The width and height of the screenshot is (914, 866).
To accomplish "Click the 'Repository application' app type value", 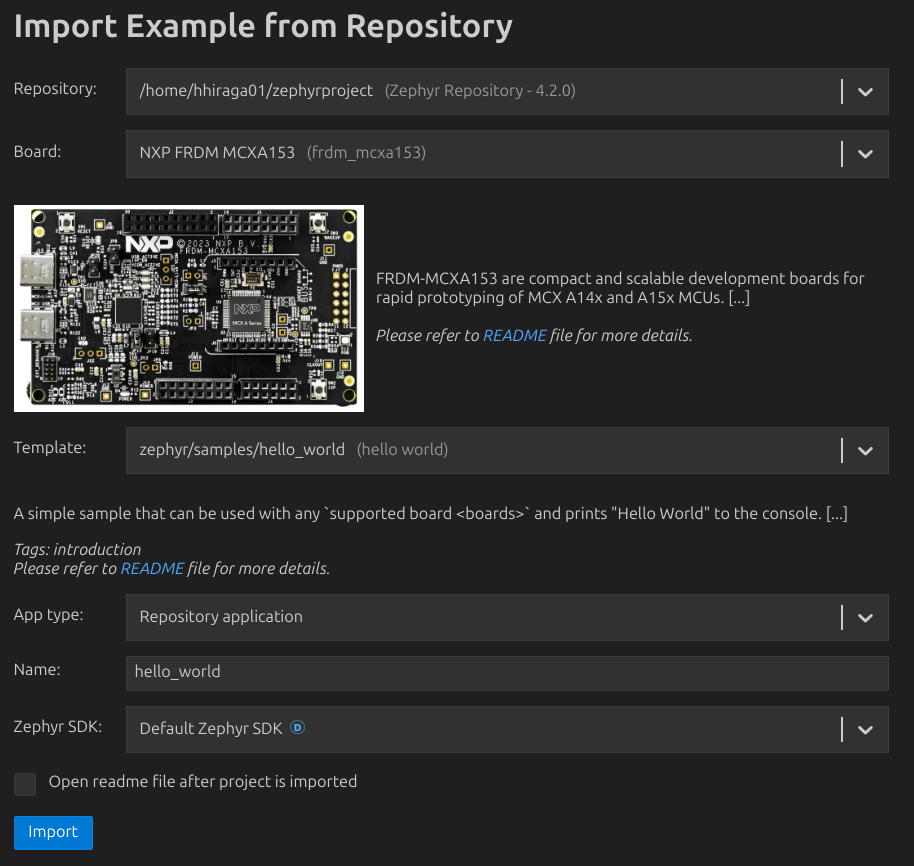I will coord(221,617).
